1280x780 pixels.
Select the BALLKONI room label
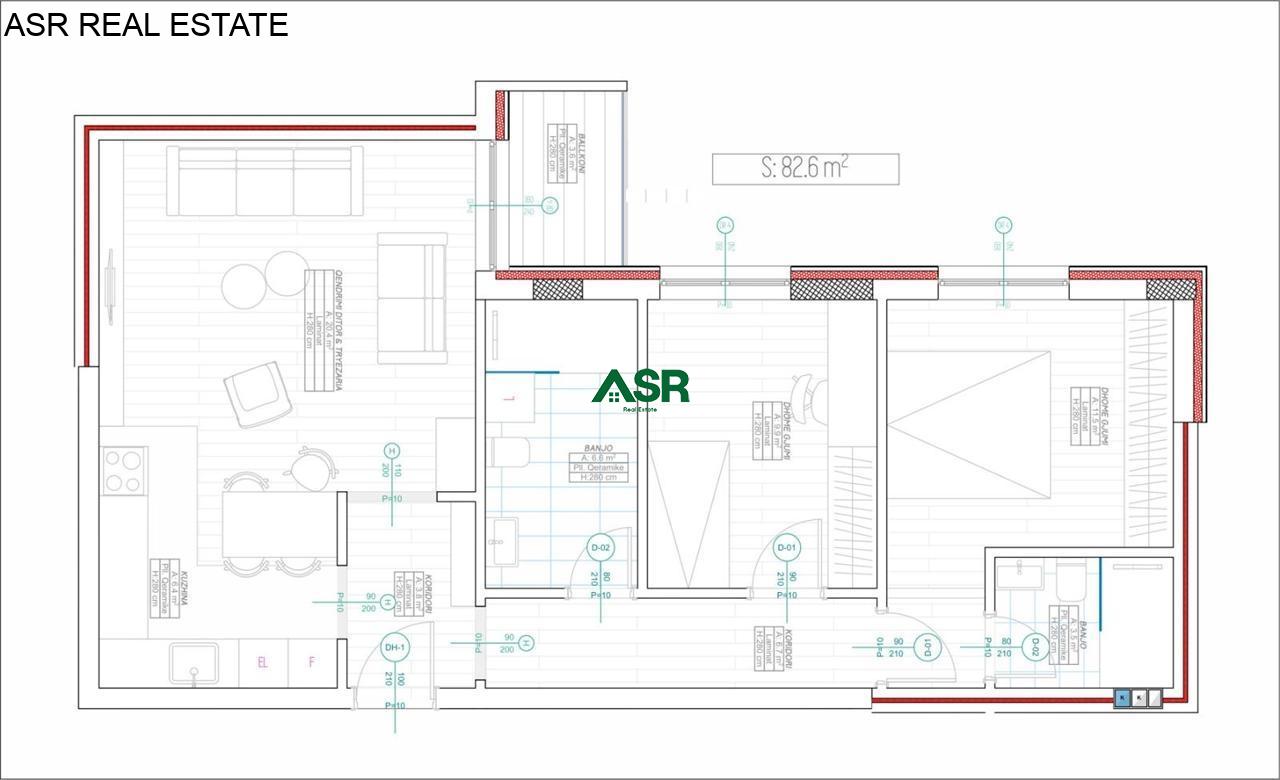click(x=565, y=150)
